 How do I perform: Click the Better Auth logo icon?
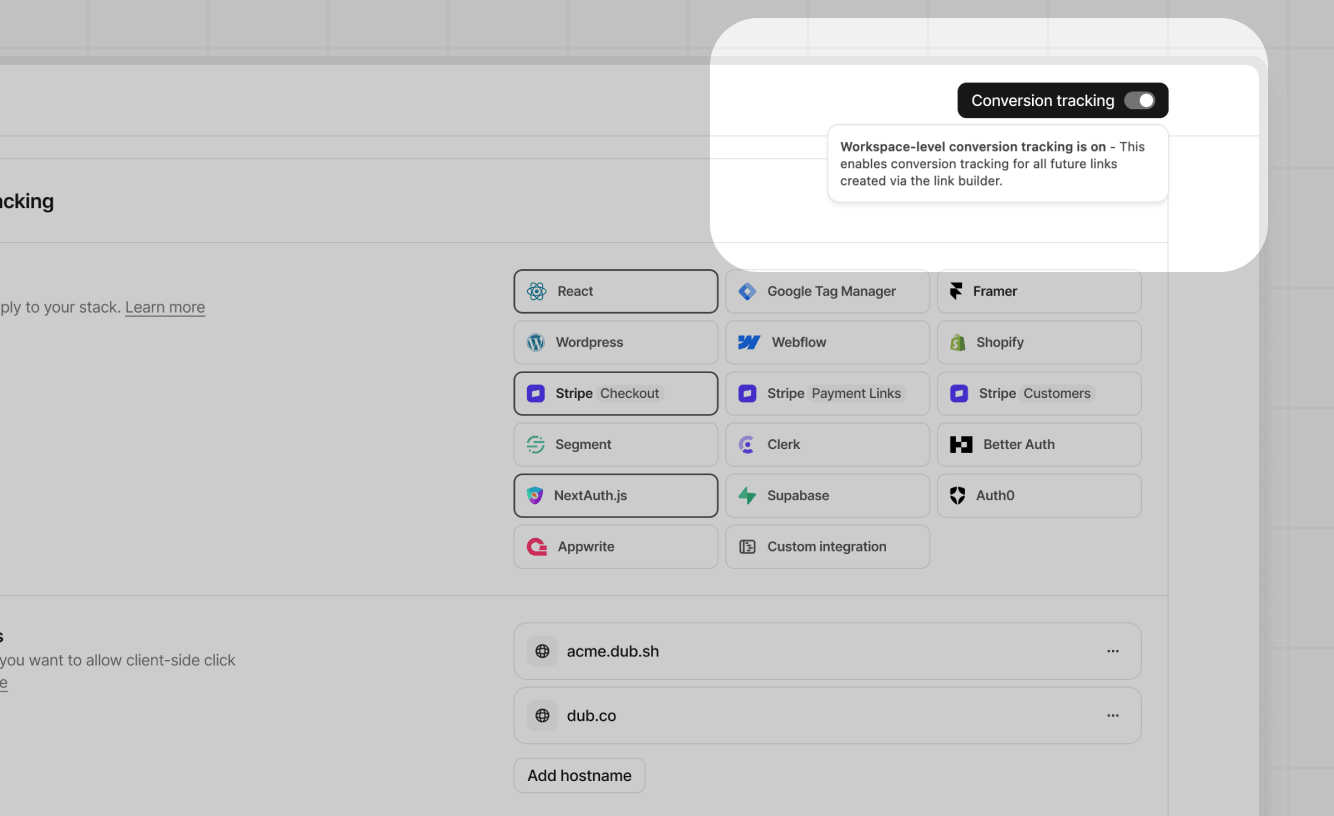tap(961, 444)
